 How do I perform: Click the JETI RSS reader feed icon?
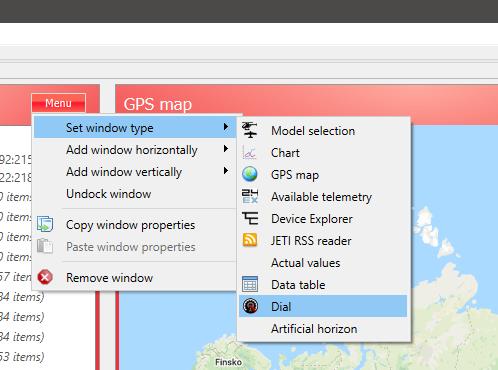point(250,240)
